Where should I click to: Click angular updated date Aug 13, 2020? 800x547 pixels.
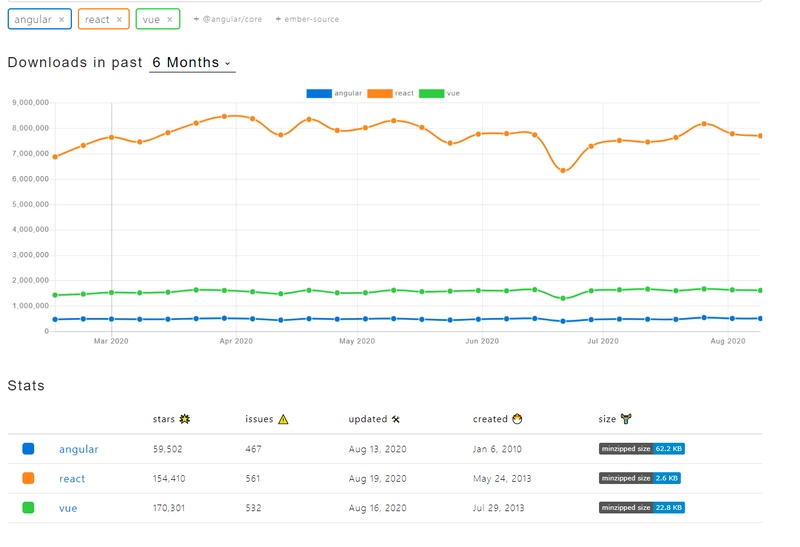[x=378, y=449]
